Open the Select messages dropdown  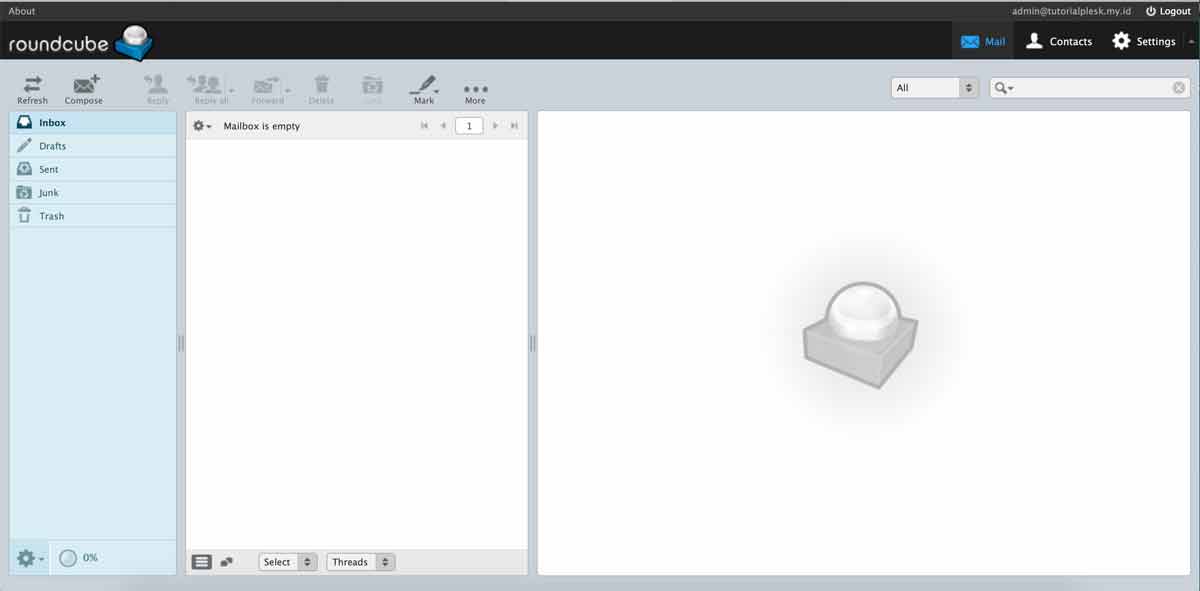[x=287, y=561]
